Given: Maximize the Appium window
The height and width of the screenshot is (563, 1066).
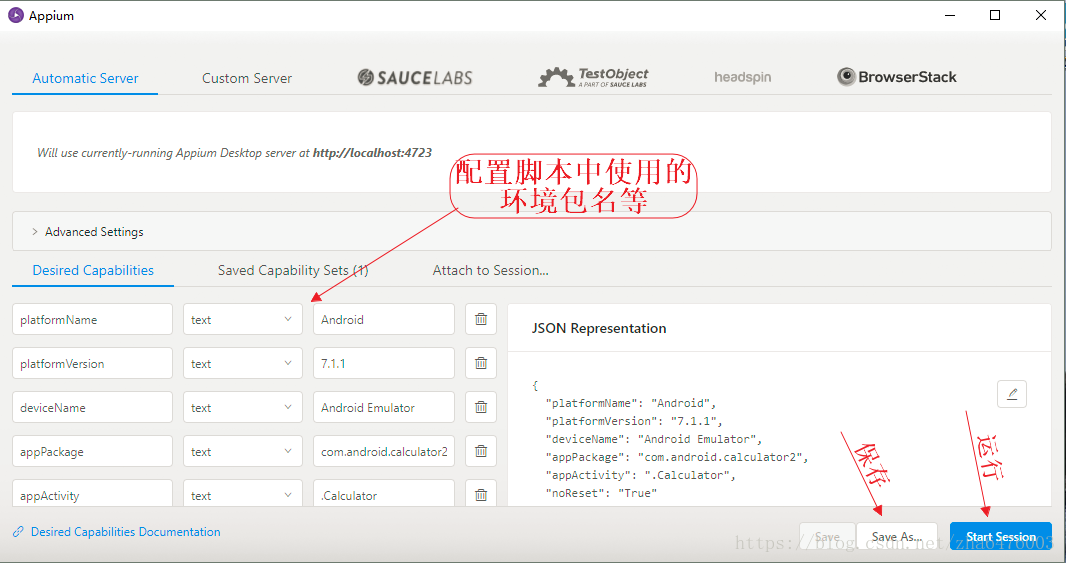Looking at the screenshot, I should [995, 15].
